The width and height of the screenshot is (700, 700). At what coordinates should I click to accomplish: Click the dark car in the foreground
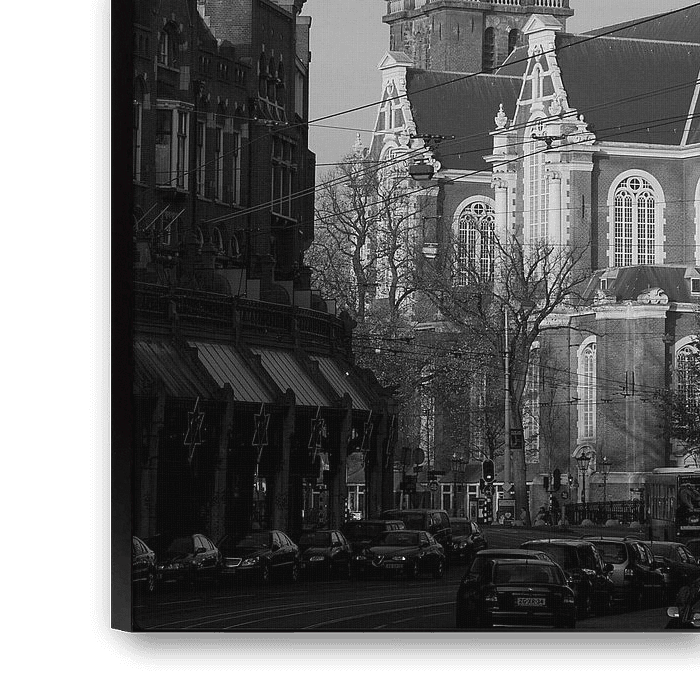pos(514,590)
